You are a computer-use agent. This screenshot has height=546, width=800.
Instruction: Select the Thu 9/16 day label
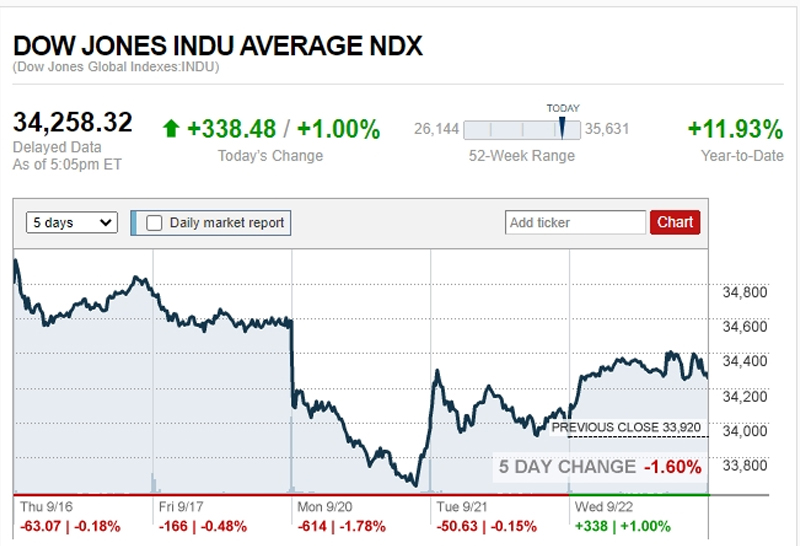46,507
